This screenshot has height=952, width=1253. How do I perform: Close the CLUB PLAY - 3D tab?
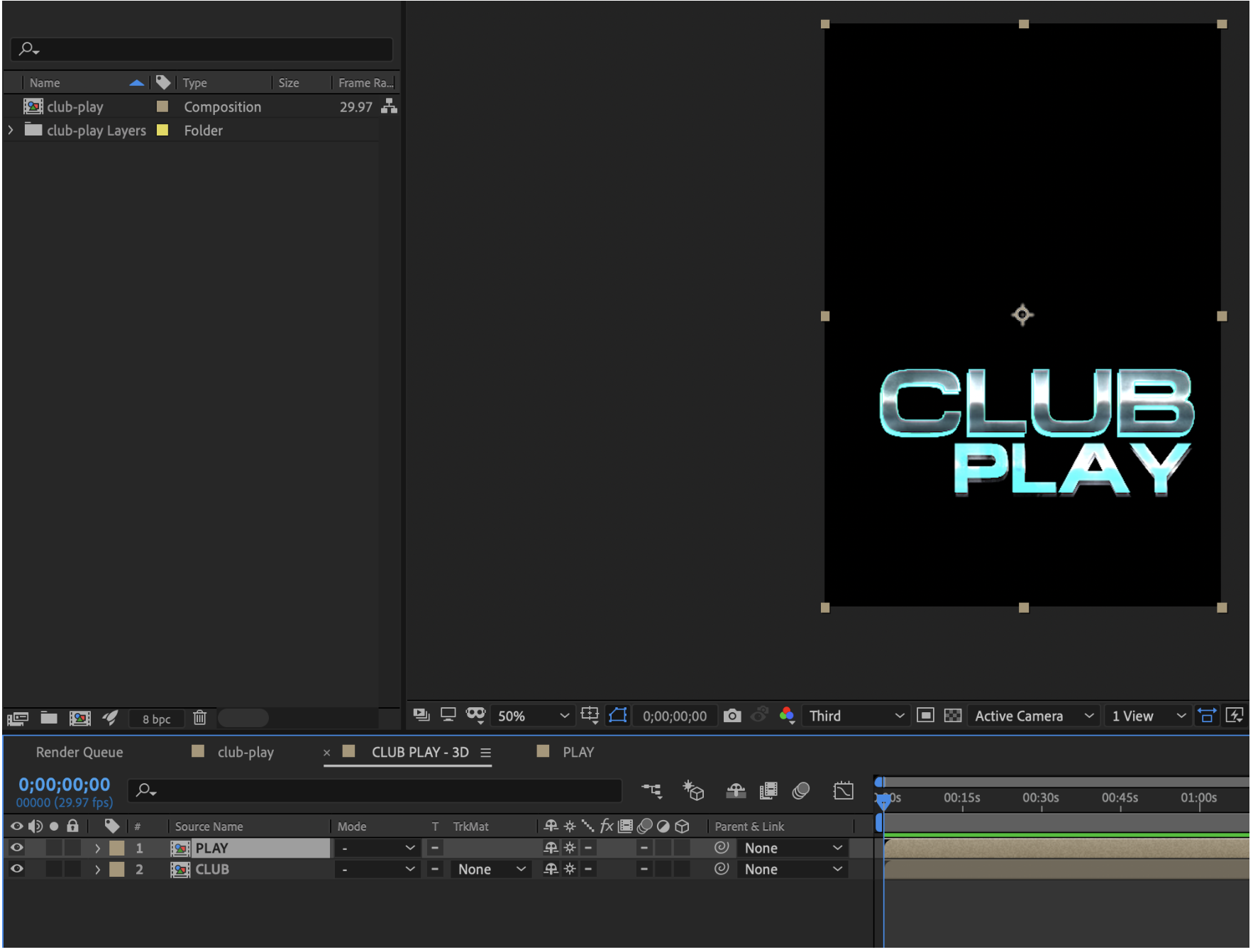(x=327, y=753)
